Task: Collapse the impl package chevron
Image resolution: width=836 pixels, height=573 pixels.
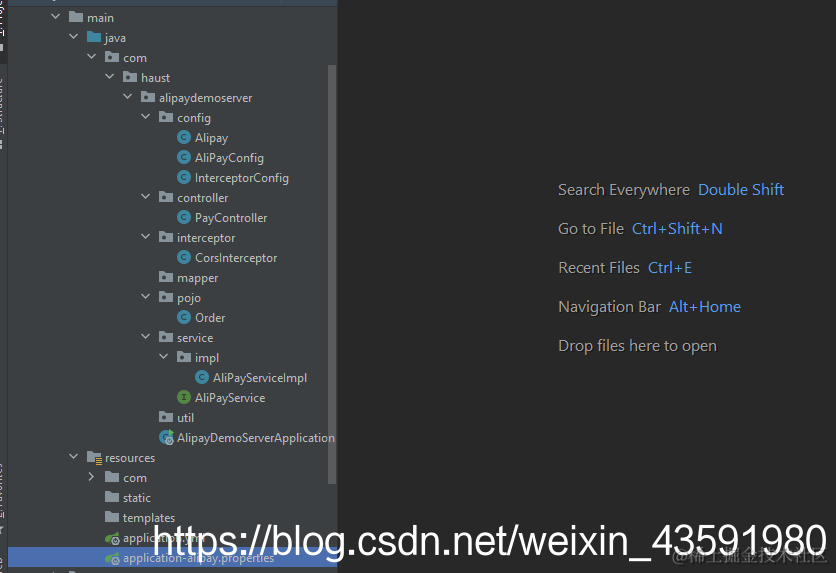Action: tap(164, 356)
